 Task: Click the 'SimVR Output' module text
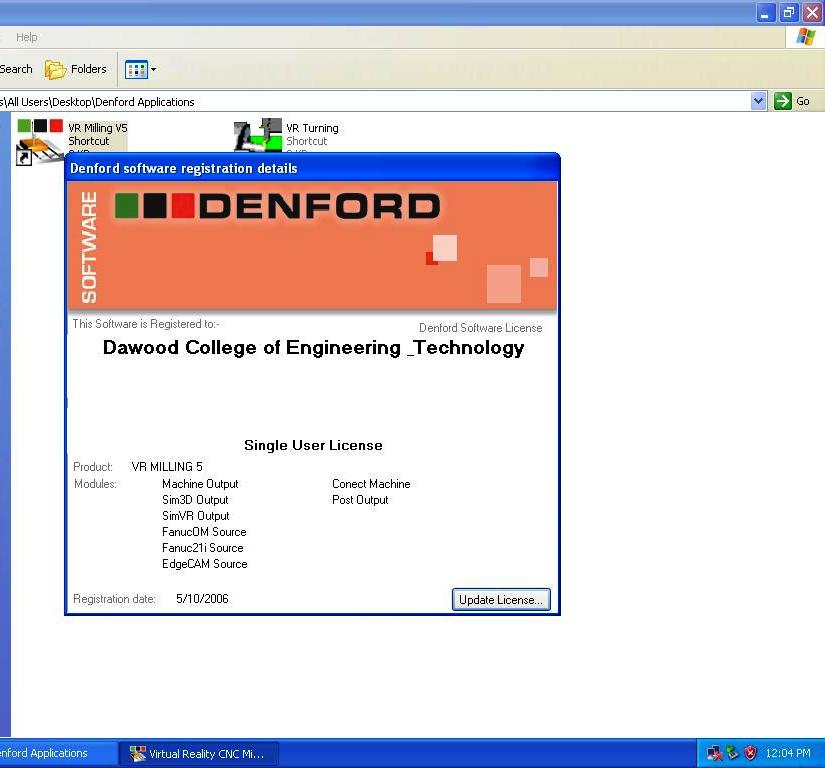pos(196,516)
